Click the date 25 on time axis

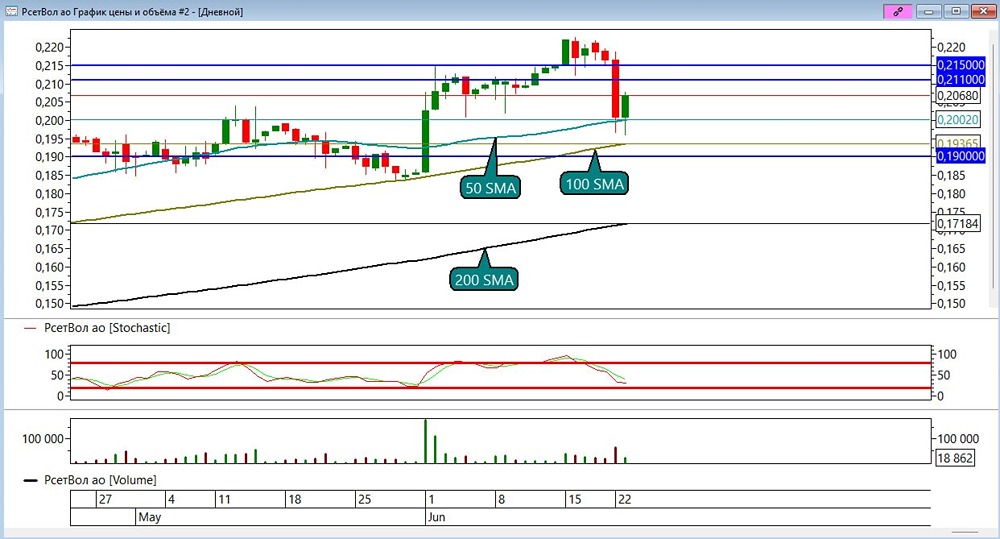(x=364, y=499)
